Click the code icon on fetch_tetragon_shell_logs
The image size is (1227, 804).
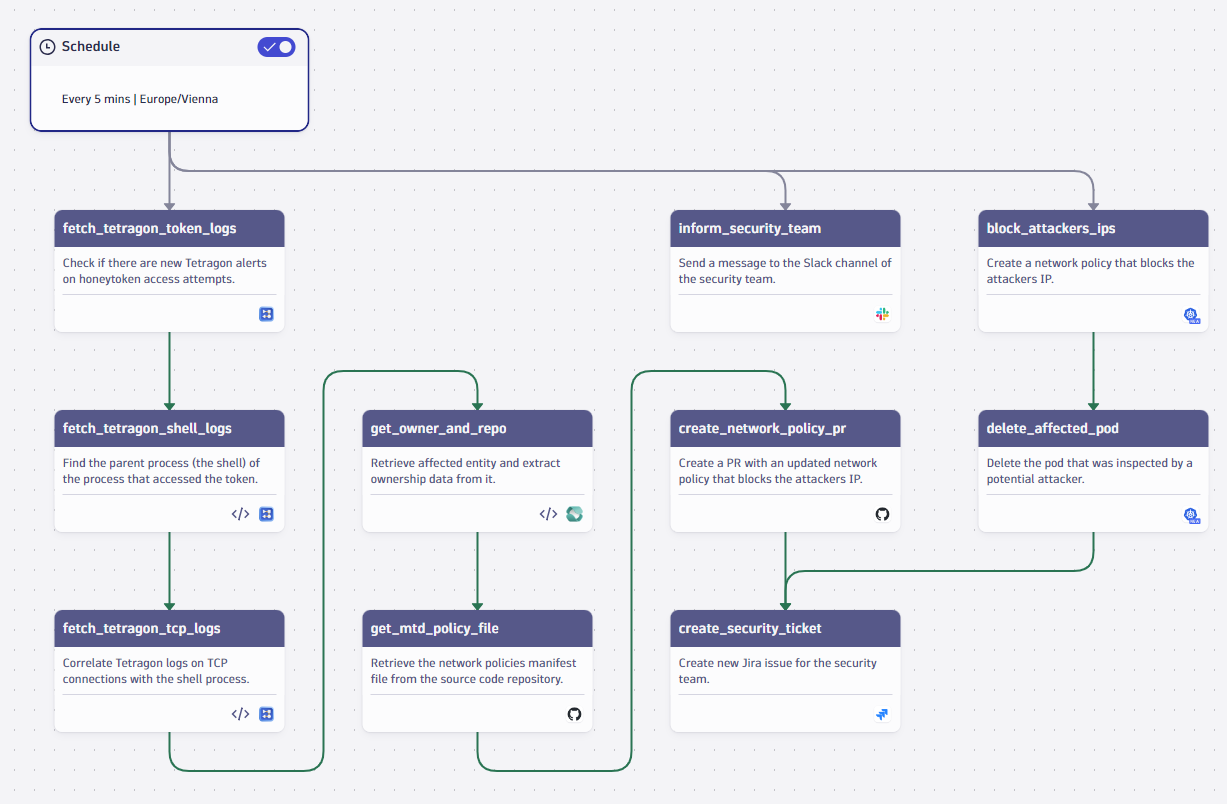coord(240,513)
